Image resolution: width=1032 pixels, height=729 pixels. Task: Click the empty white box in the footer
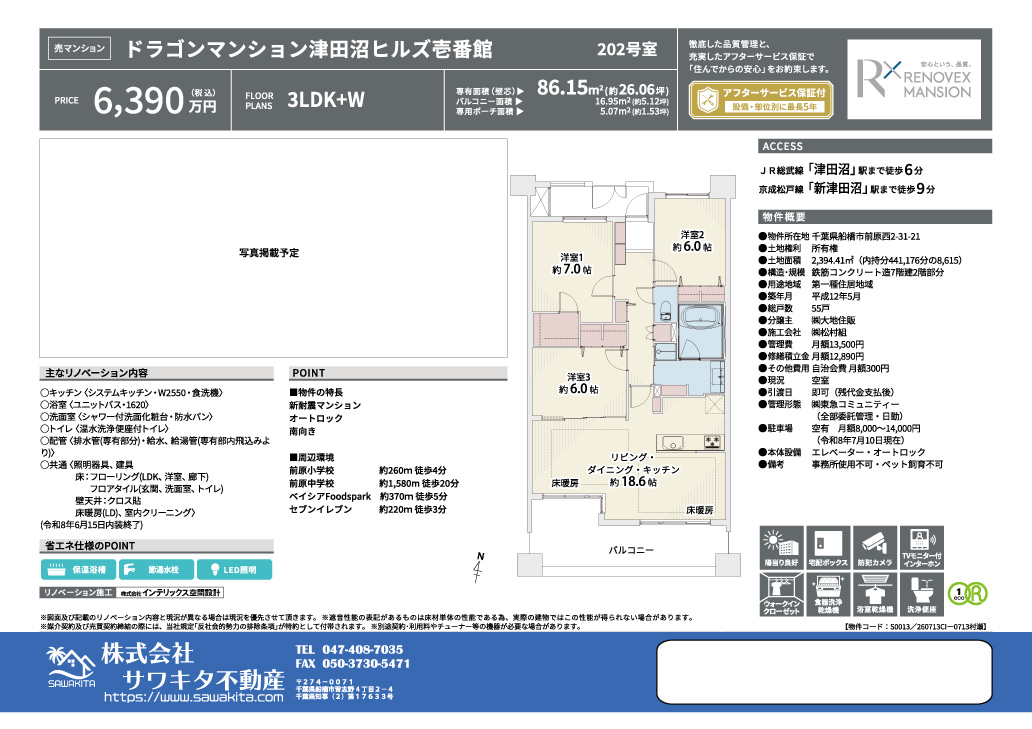824,672
